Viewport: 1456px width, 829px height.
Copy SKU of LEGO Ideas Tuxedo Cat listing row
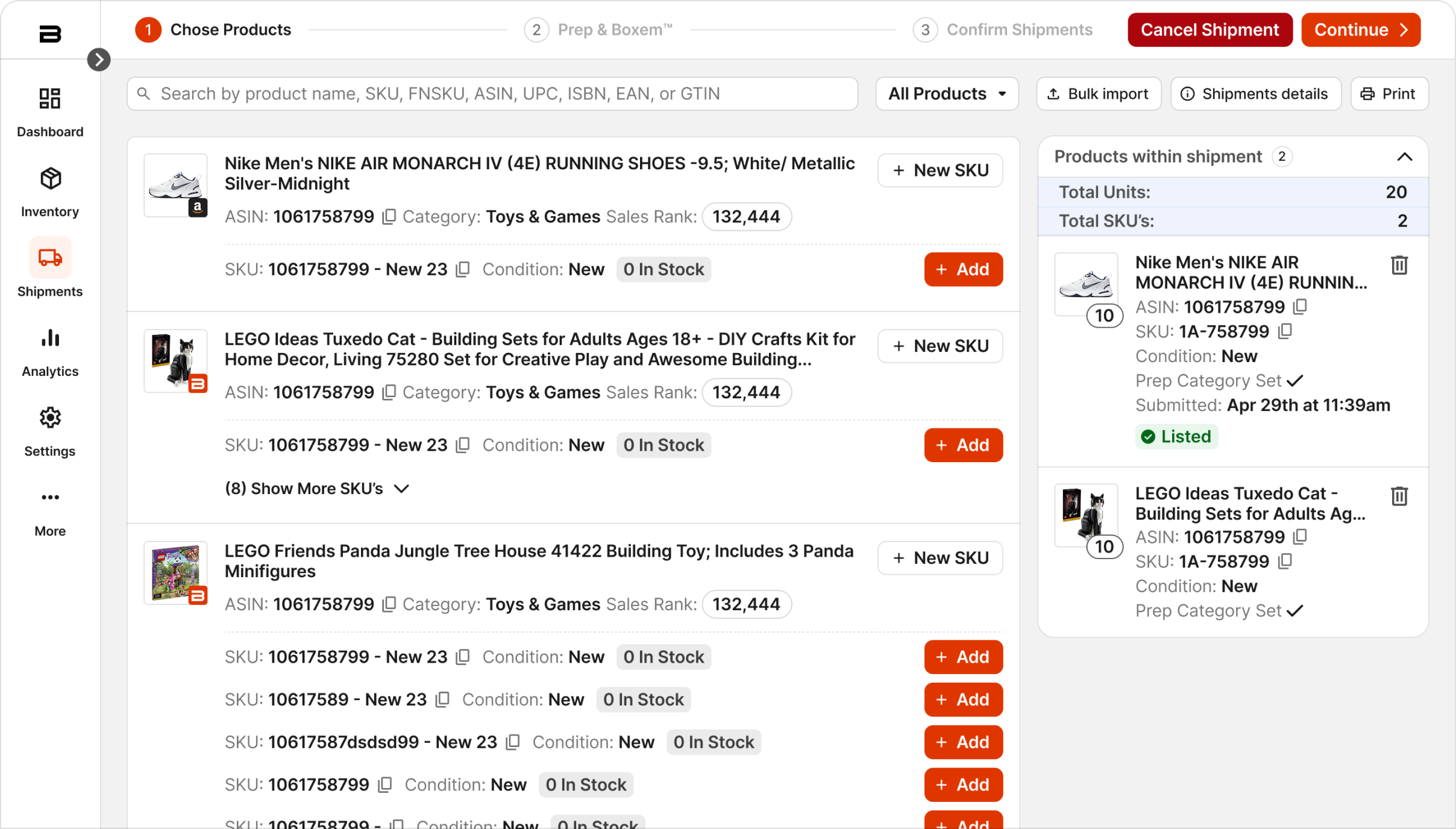tap(463, 445)
